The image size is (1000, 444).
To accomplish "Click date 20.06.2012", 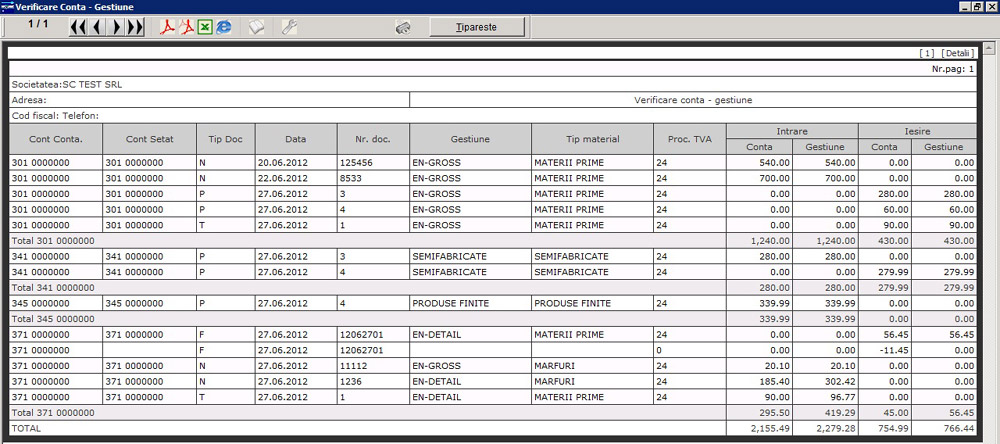I will 283,163.
